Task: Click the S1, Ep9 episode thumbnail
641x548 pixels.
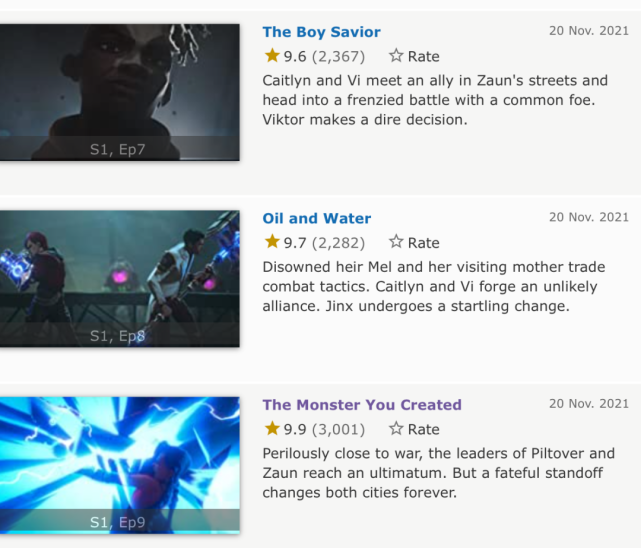Action: 119,465
